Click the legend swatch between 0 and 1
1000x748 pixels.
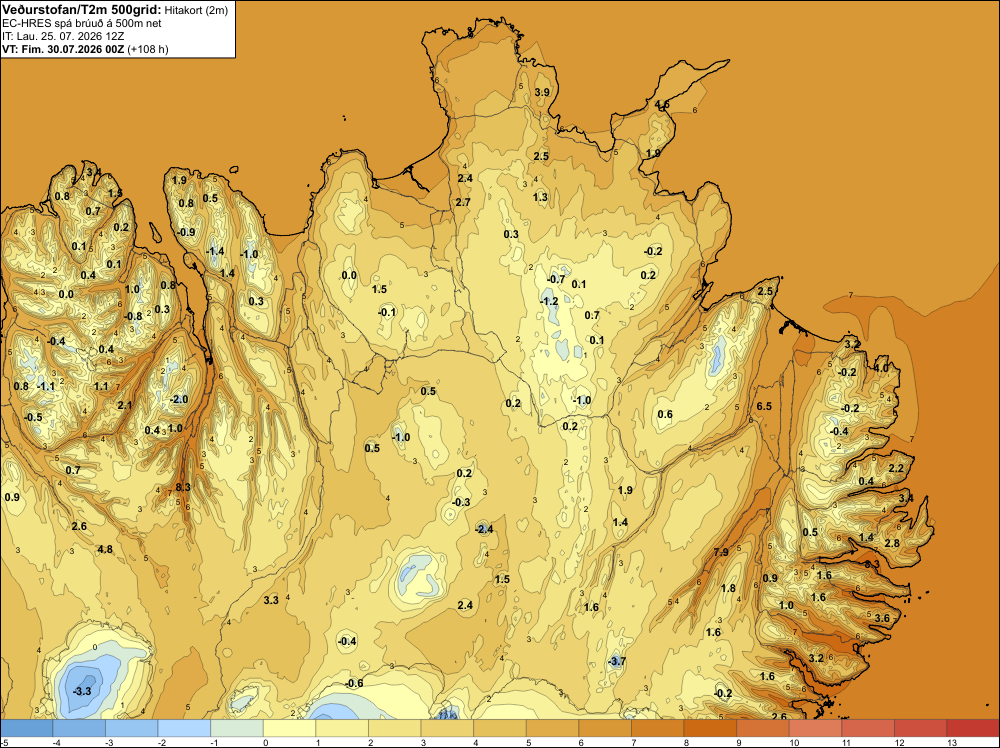pyautogui.click(x=290, y=728)
